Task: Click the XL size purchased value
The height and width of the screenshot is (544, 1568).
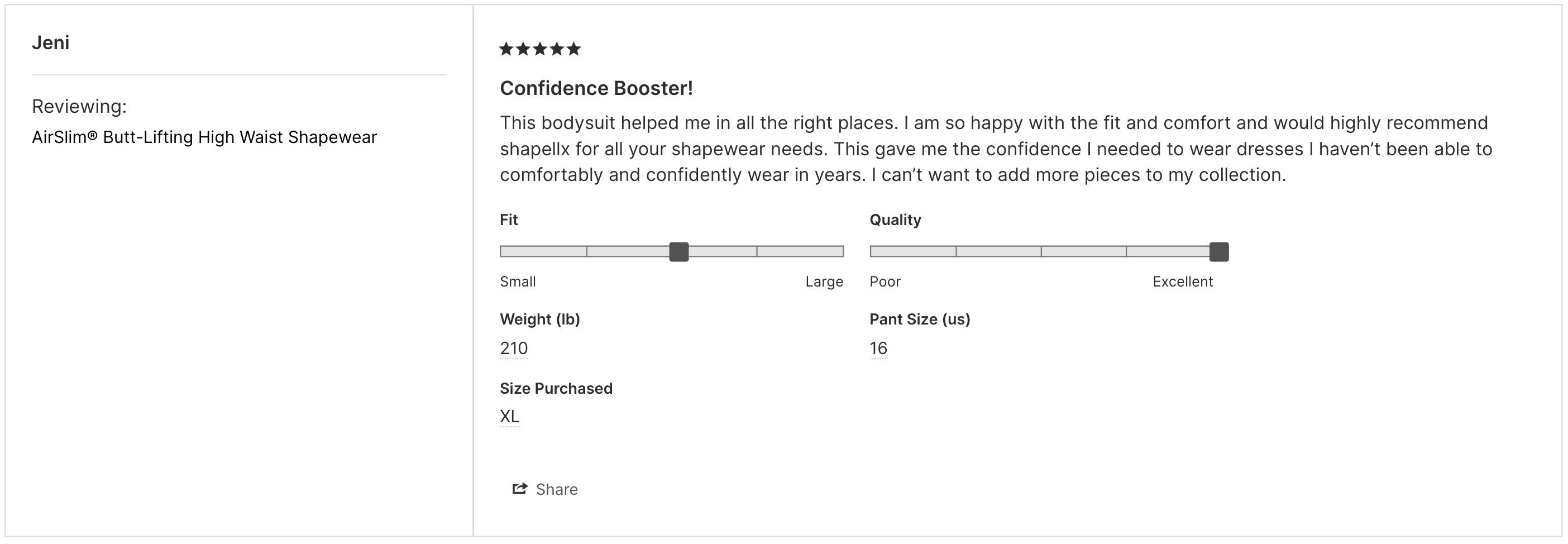Action: point(509,416)
